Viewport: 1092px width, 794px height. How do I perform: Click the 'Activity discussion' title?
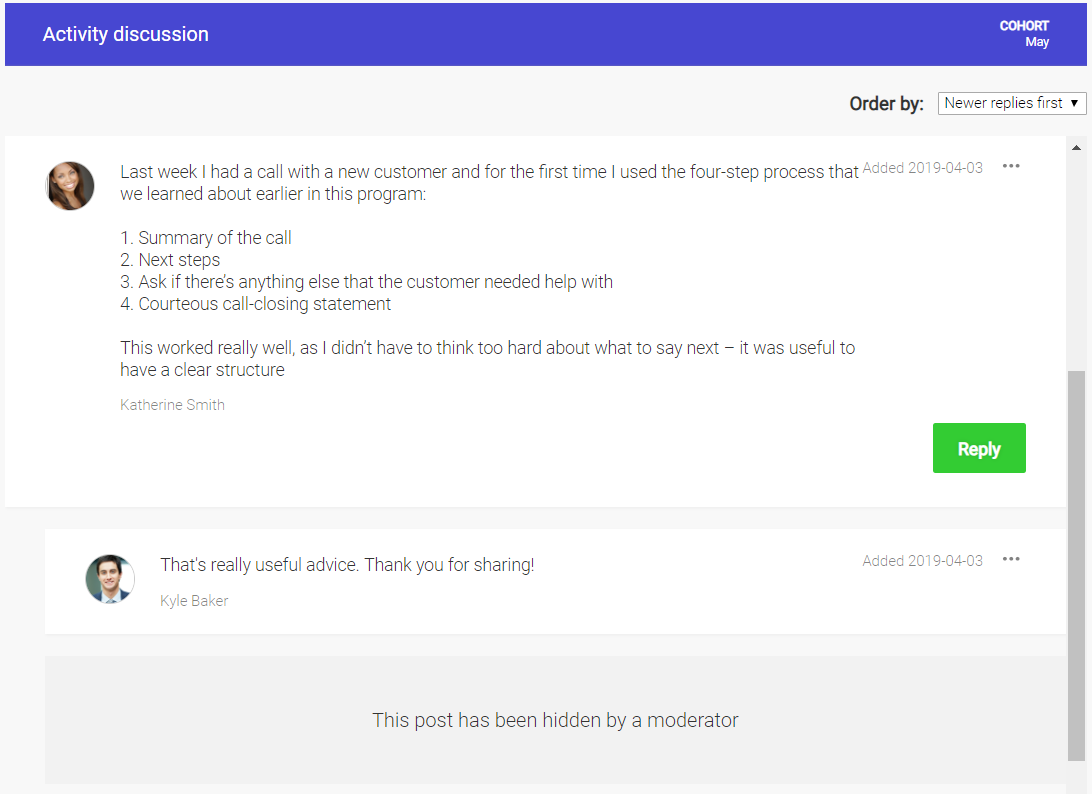(x=125, y=33)
